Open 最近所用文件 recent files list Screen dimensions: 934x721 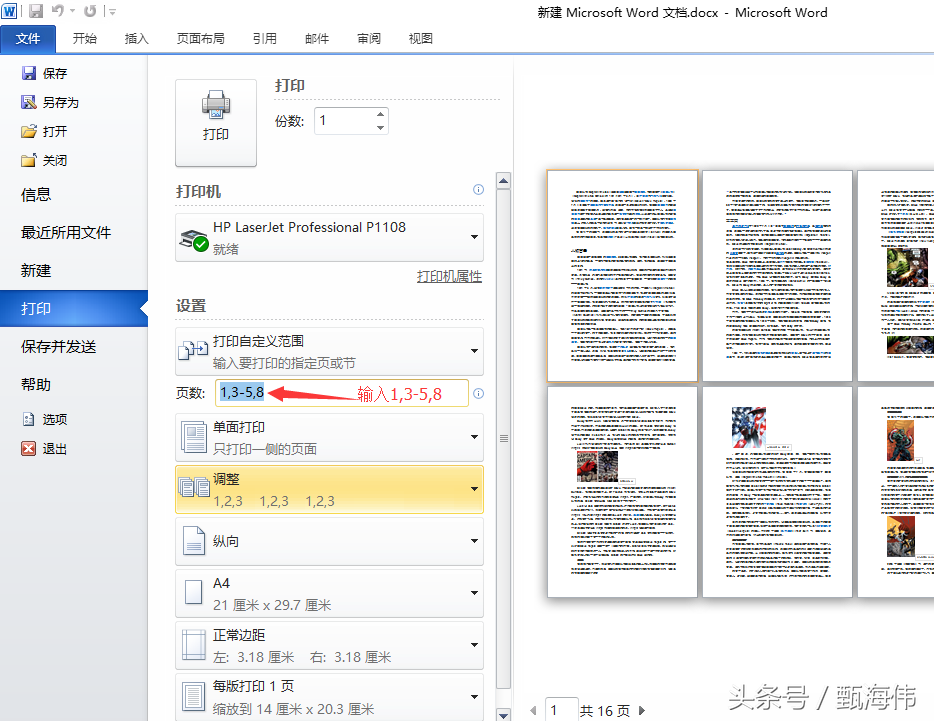pos(66,232)
